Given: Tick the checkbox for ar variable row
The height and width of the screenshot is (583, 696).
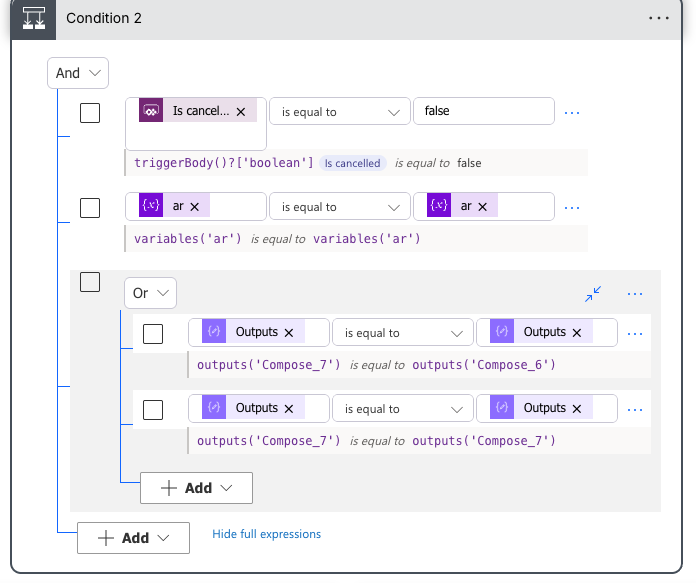Looking at the screenshot, I should pyautogui.click(x=90, y=208).
